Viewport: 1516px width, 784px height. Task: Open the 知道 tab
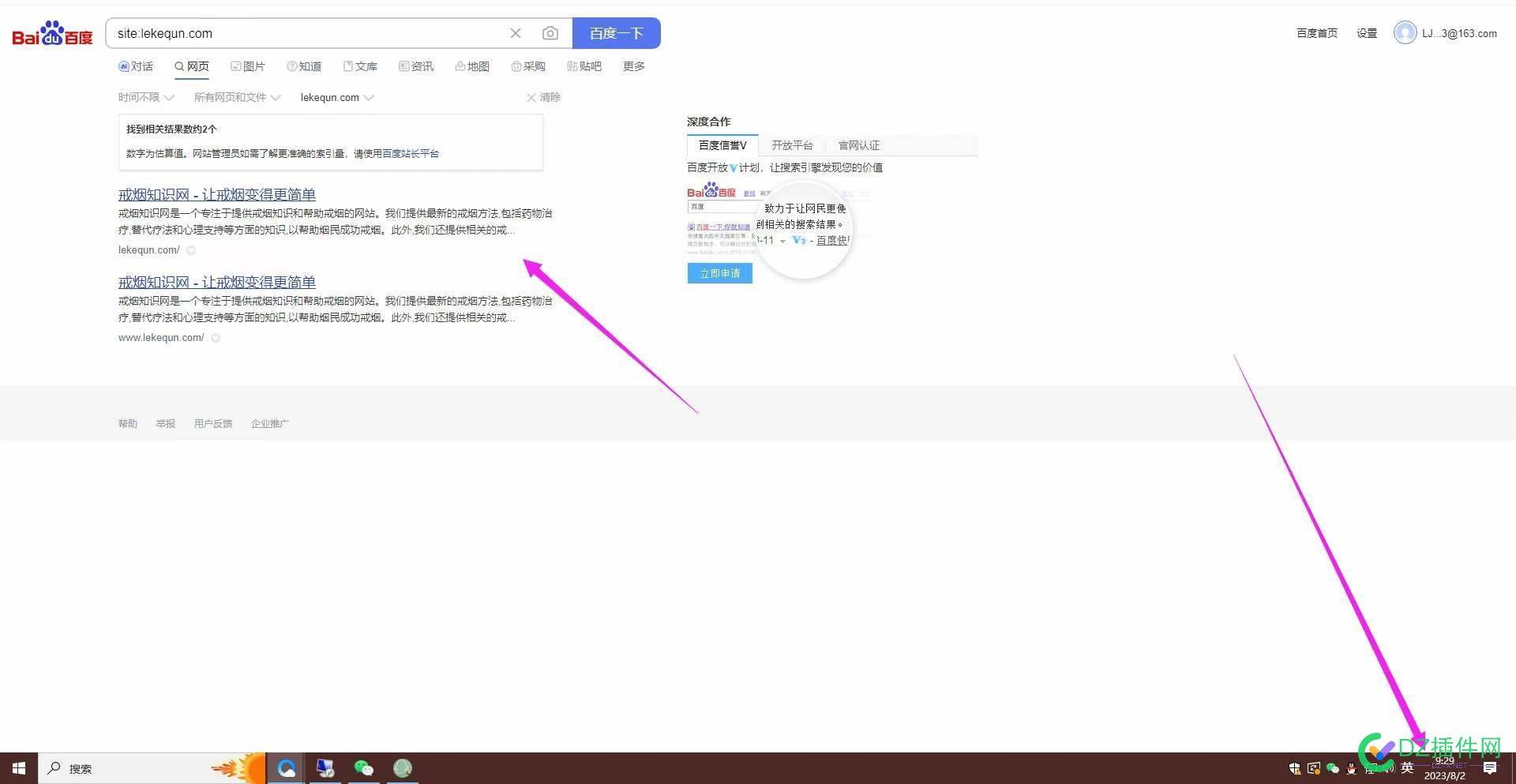(x=304, y=66)
